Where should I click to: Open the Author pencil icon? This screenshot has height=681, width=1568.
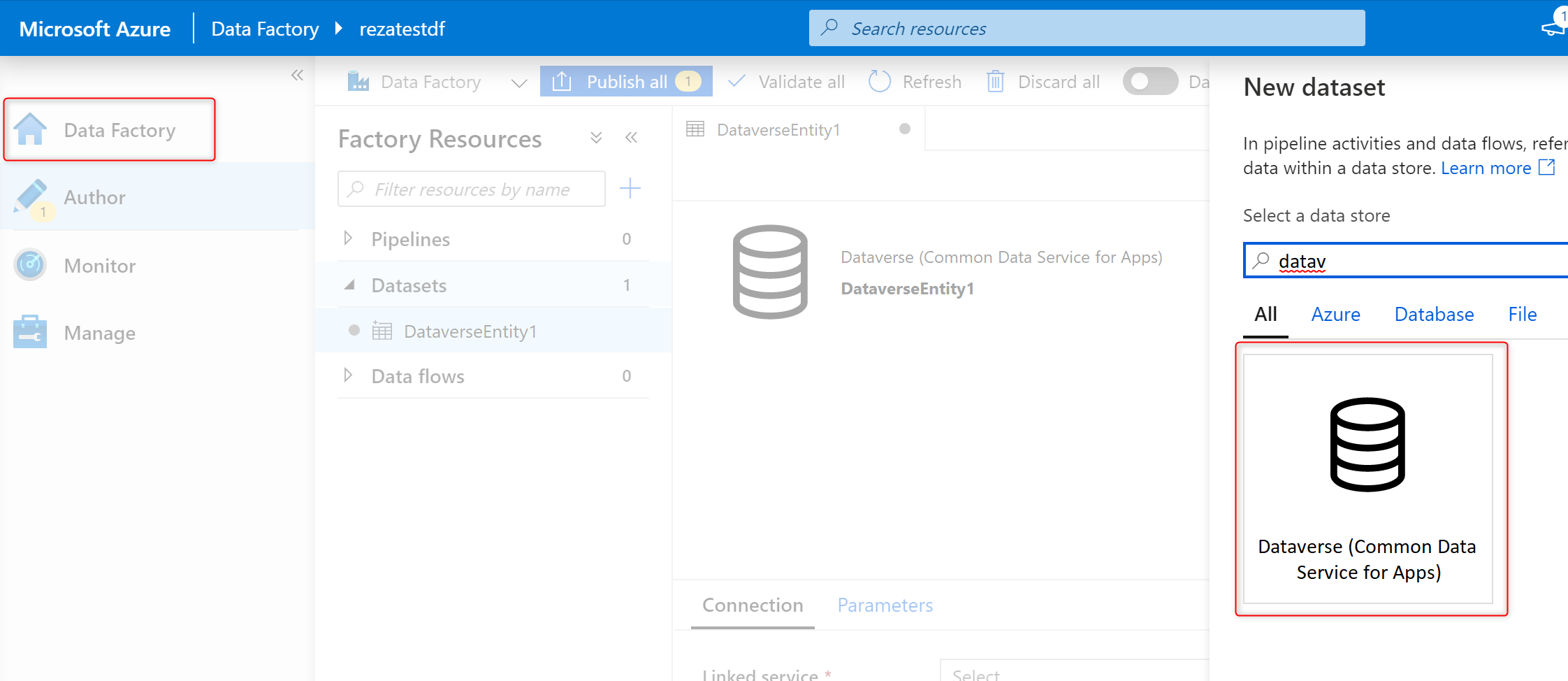(x=31, y=196)
